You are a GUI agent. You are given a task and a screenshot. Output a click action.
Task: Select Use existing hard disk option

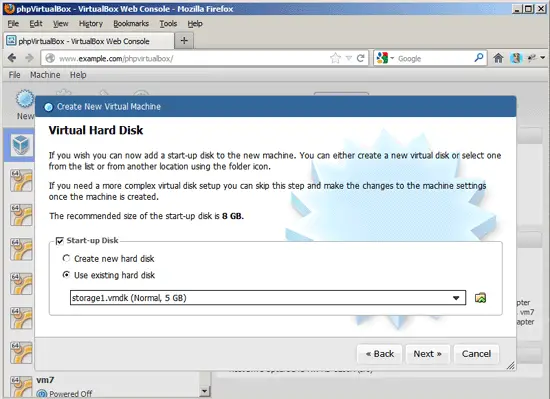(66, 275)
